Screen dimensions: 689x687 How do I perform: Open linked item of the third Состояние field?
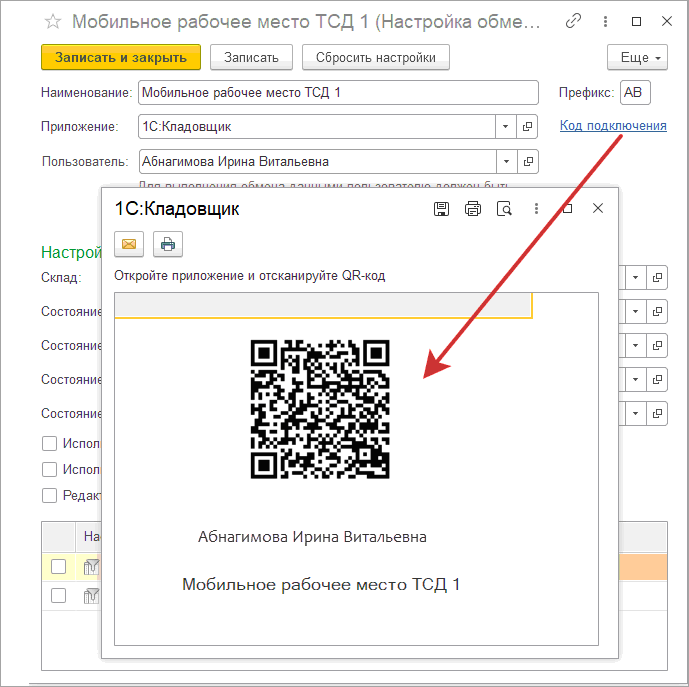[657, 379]
